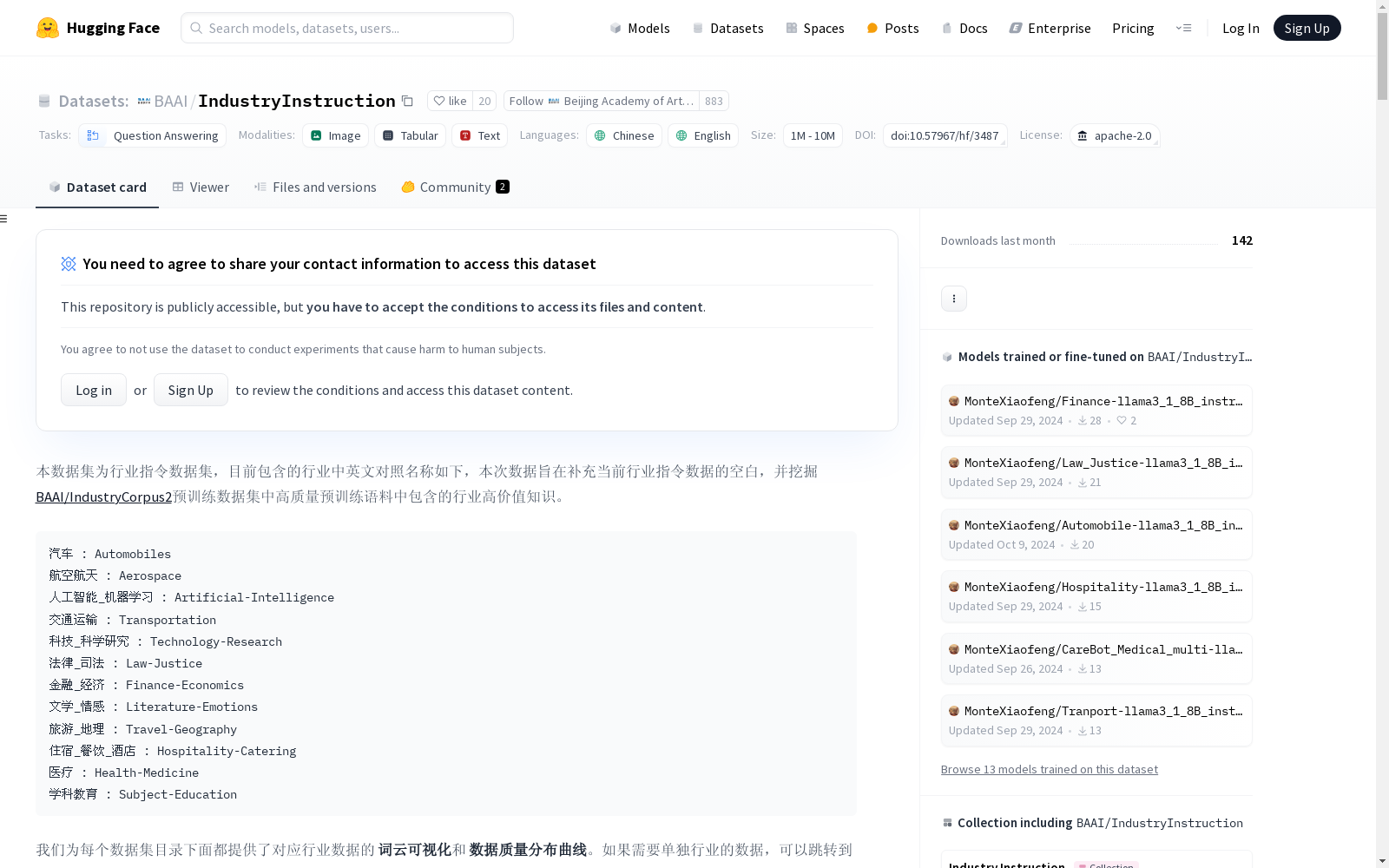Click the Datasets: breadcrumb label
The height and width of the screenshot is (868, 1389).
click(x=94, y=101)
